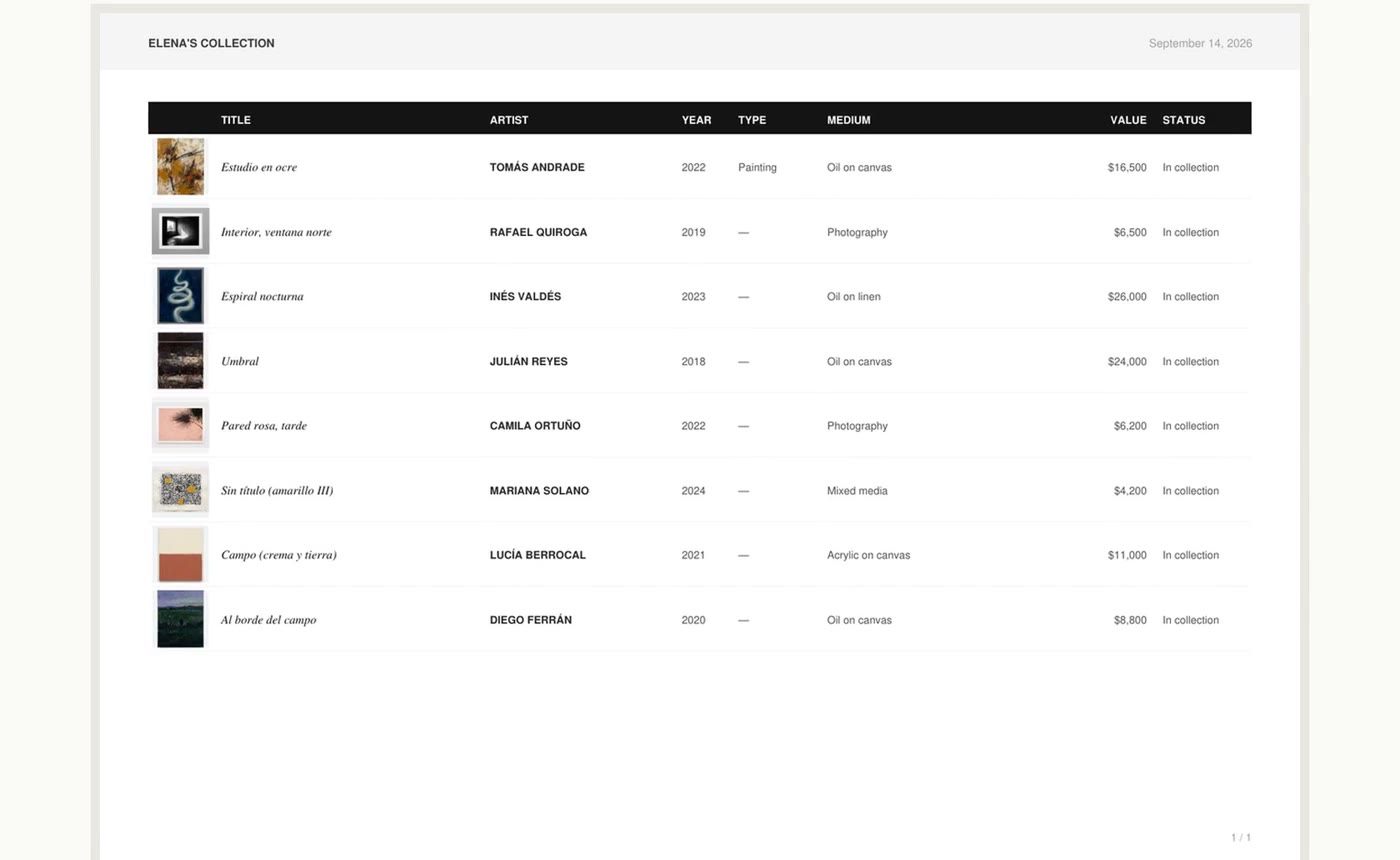
Task: Select artist name INÉS VALDÉS
Action: click(525, 296)
